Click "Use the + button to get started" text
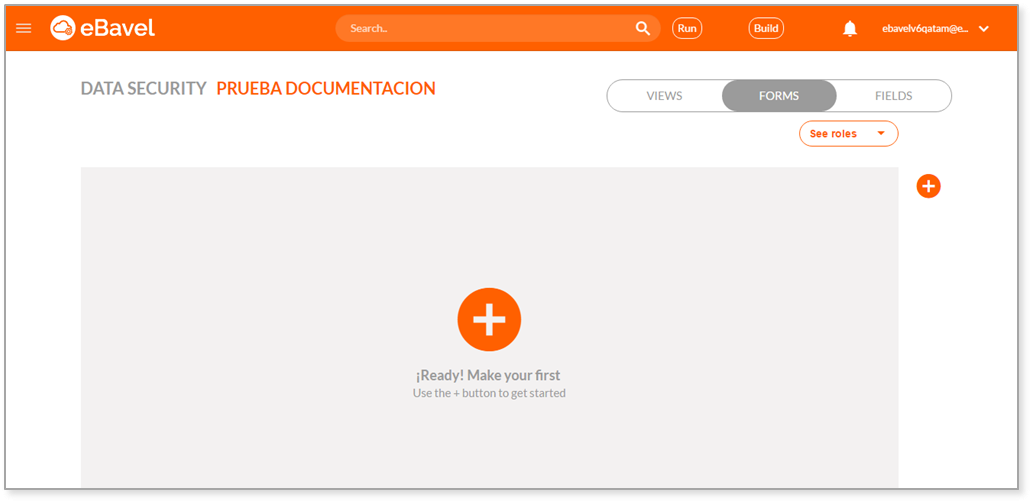The height and width of the screenshot is (503, 1032). click(489, 394)
